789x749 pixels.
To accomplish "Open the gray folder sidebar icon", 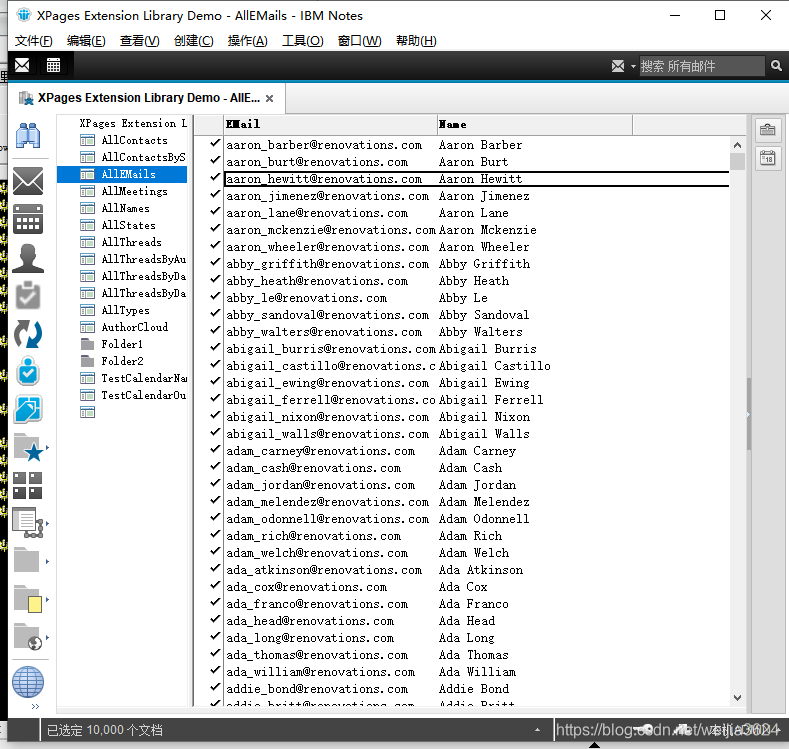I will tap(27, 560).
